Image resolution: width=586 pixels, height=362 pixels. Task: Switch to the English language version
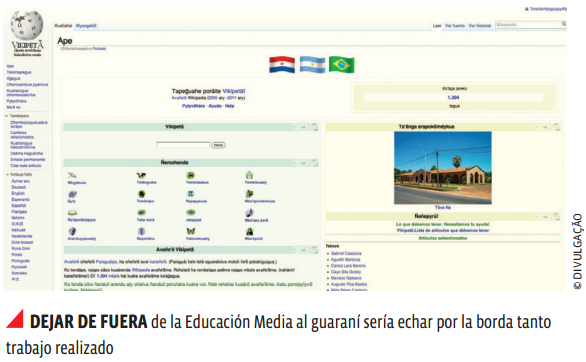[x=18, y=193]
